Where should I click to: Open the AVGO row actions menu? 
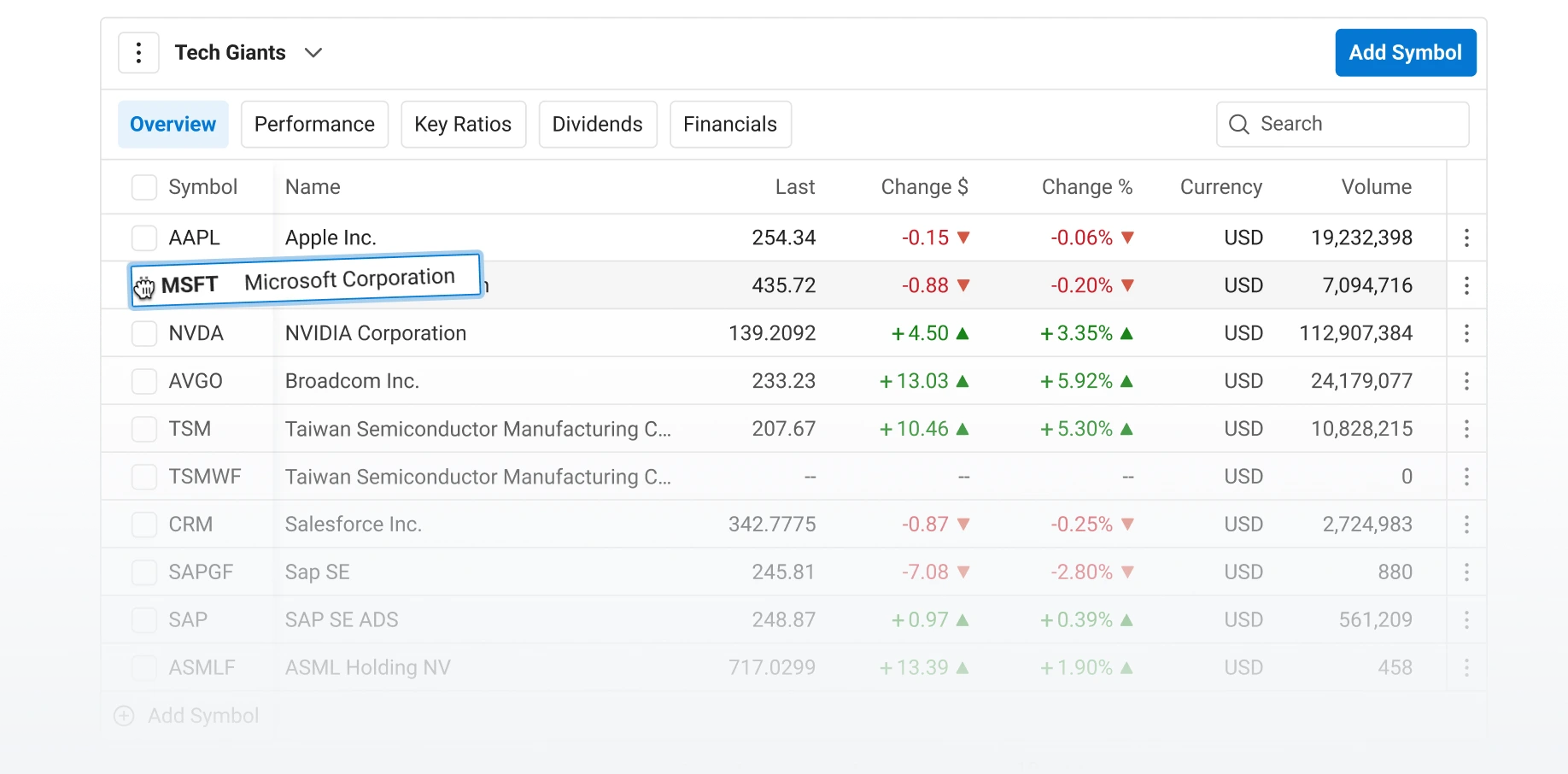(x=1466, y=381)
